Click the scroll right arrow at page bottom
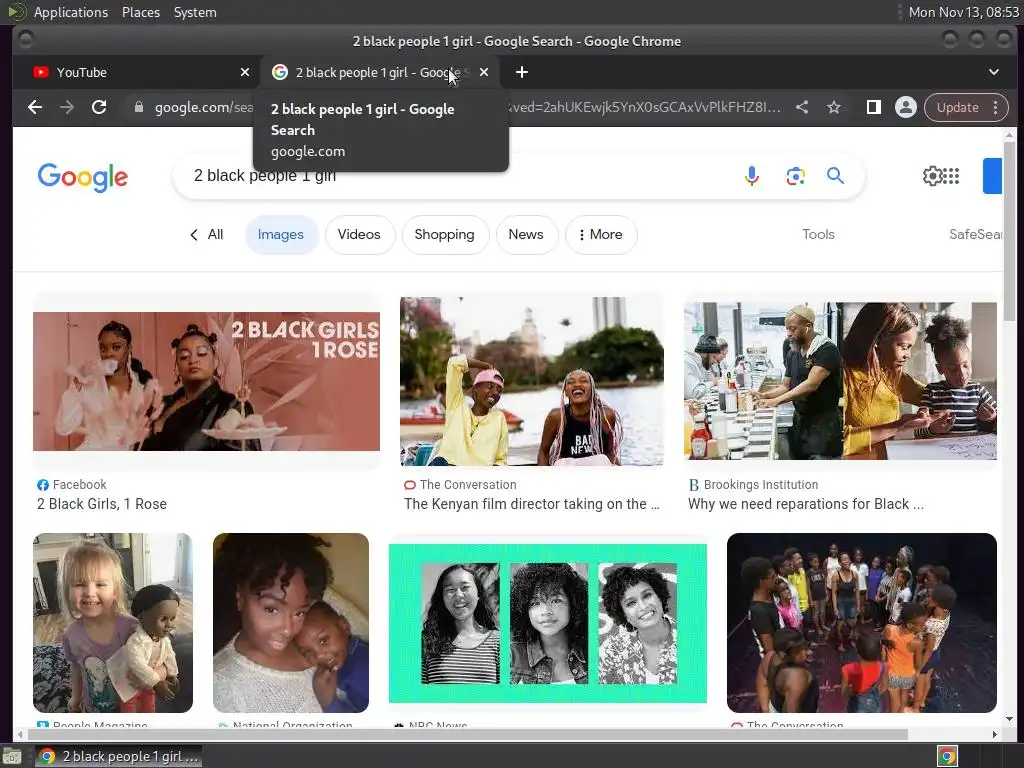Image resolution: width=1024 pixels, height=768 pixels. click(x=995, y=735)
